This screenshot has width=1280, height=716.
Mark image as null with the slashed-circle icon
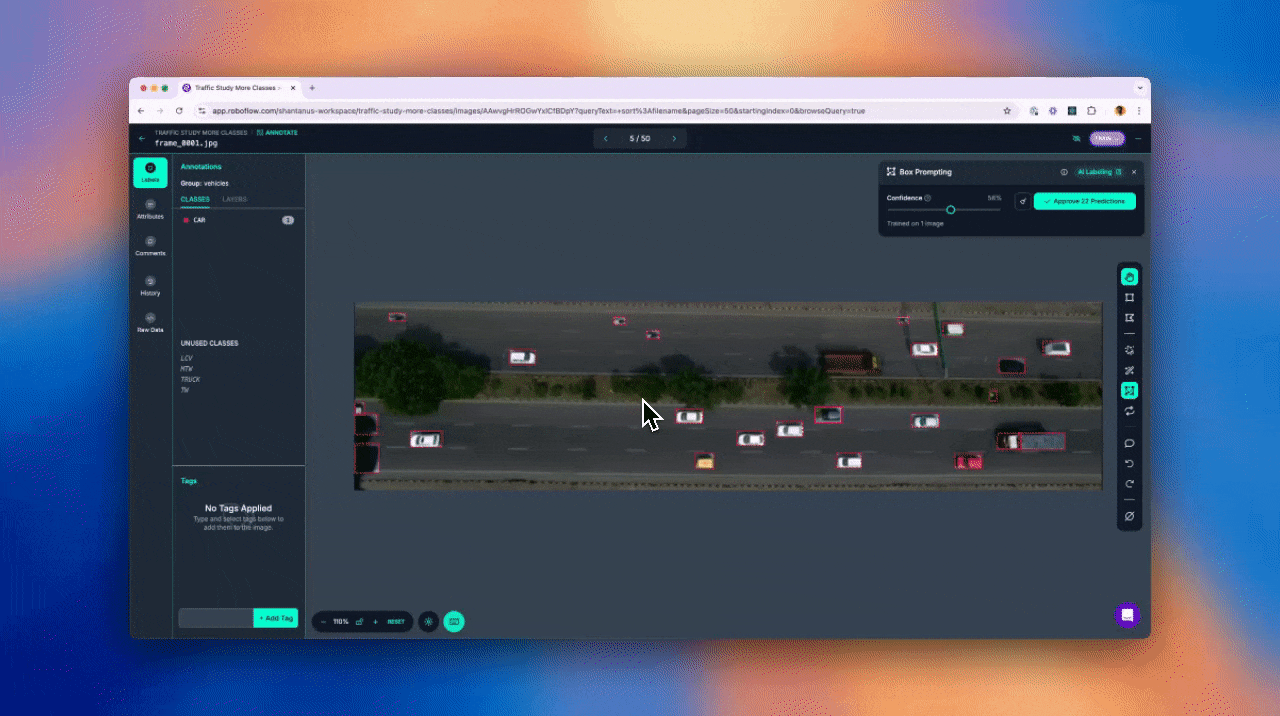click(x=1129, y=516)
